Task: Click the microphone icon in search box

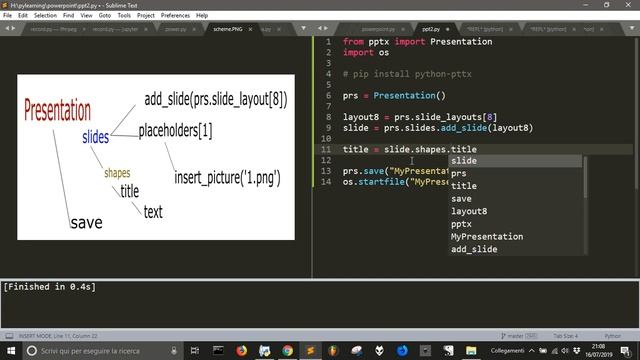Action: point(174,351)
